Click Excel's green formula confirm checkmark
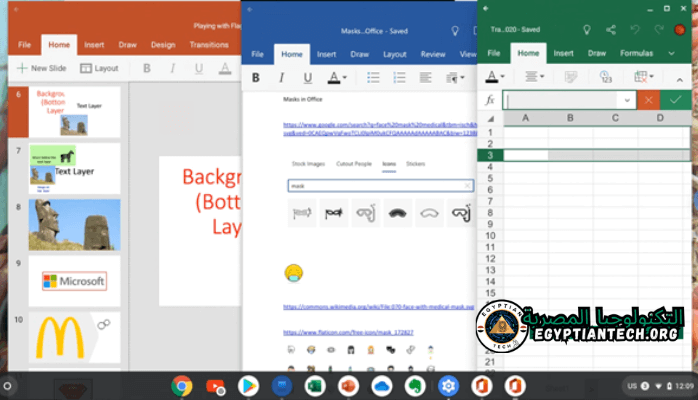The width and height of the screenshot is (698, 400). click(677, 100)
